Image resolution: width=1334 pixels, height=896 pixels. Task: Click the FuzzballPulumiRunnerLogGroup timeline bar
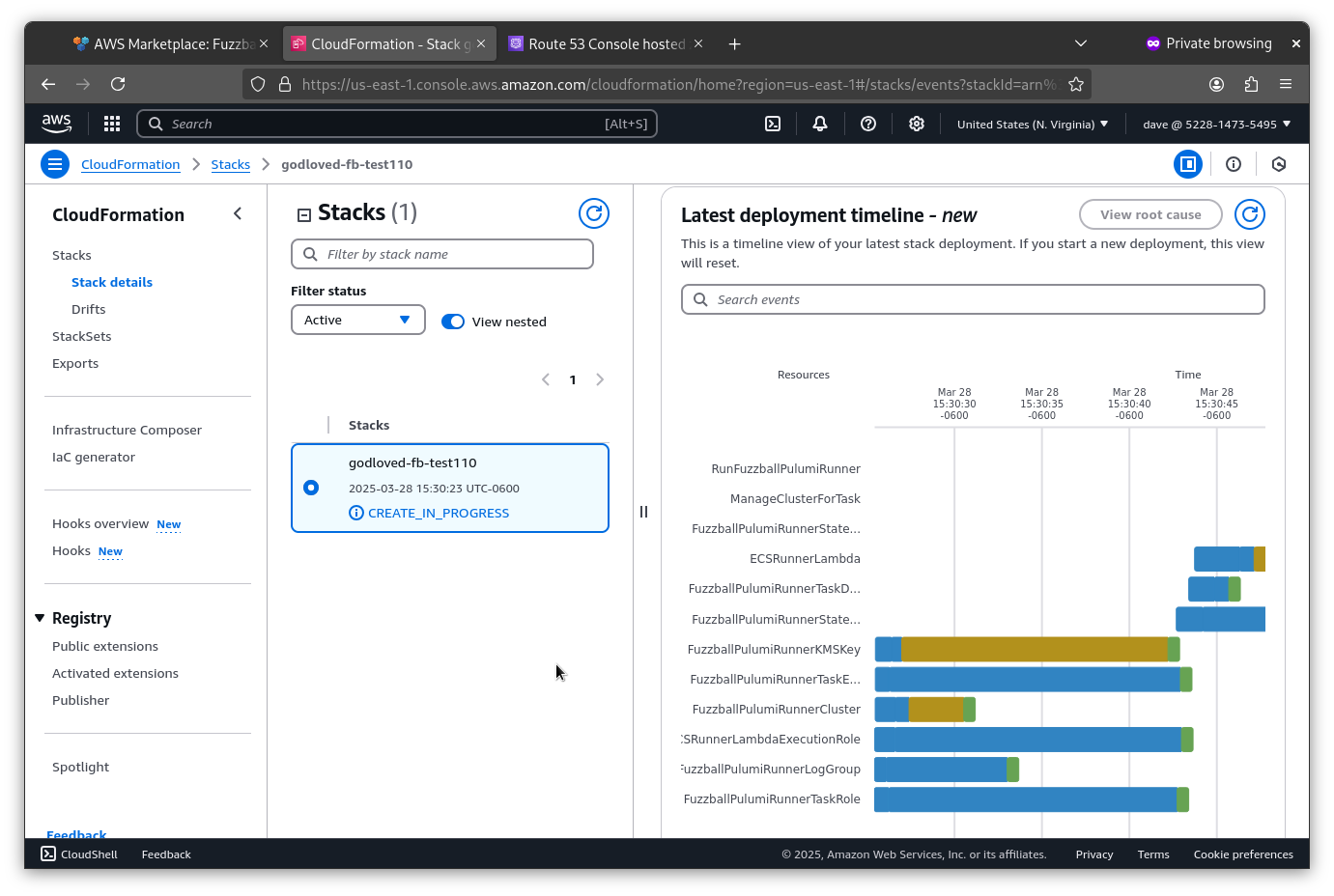[947, 770]
